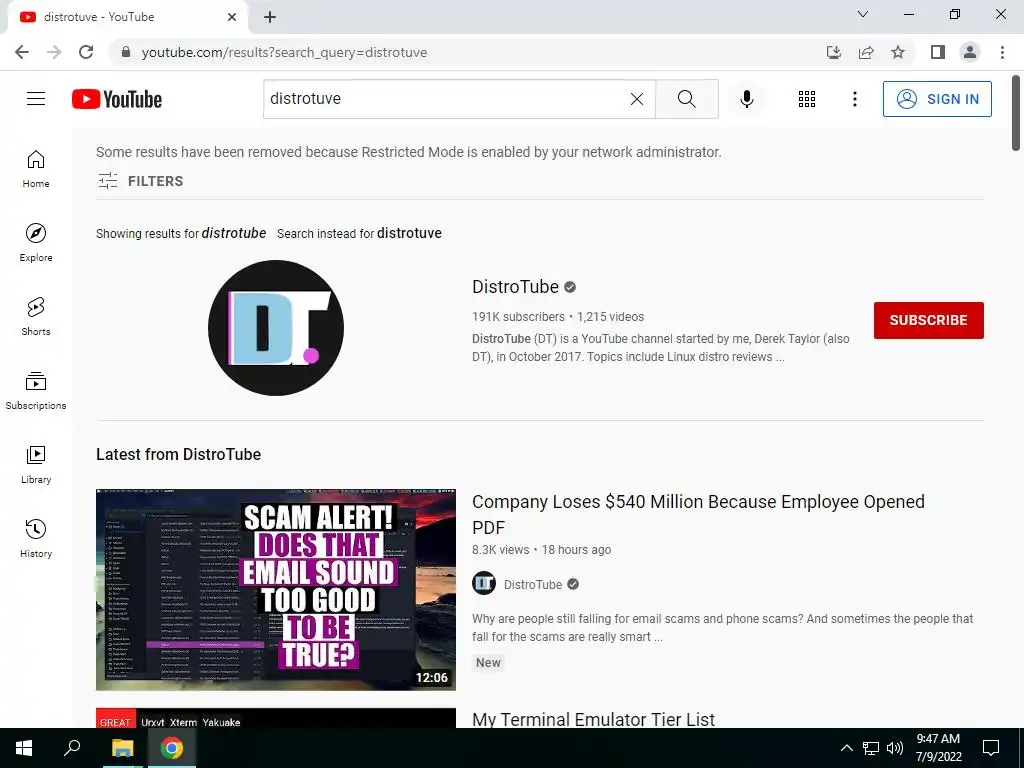Screen dimensions: 1024x768
Task: Click the distrotube showing results link
Action: click(x=234, y=233)
